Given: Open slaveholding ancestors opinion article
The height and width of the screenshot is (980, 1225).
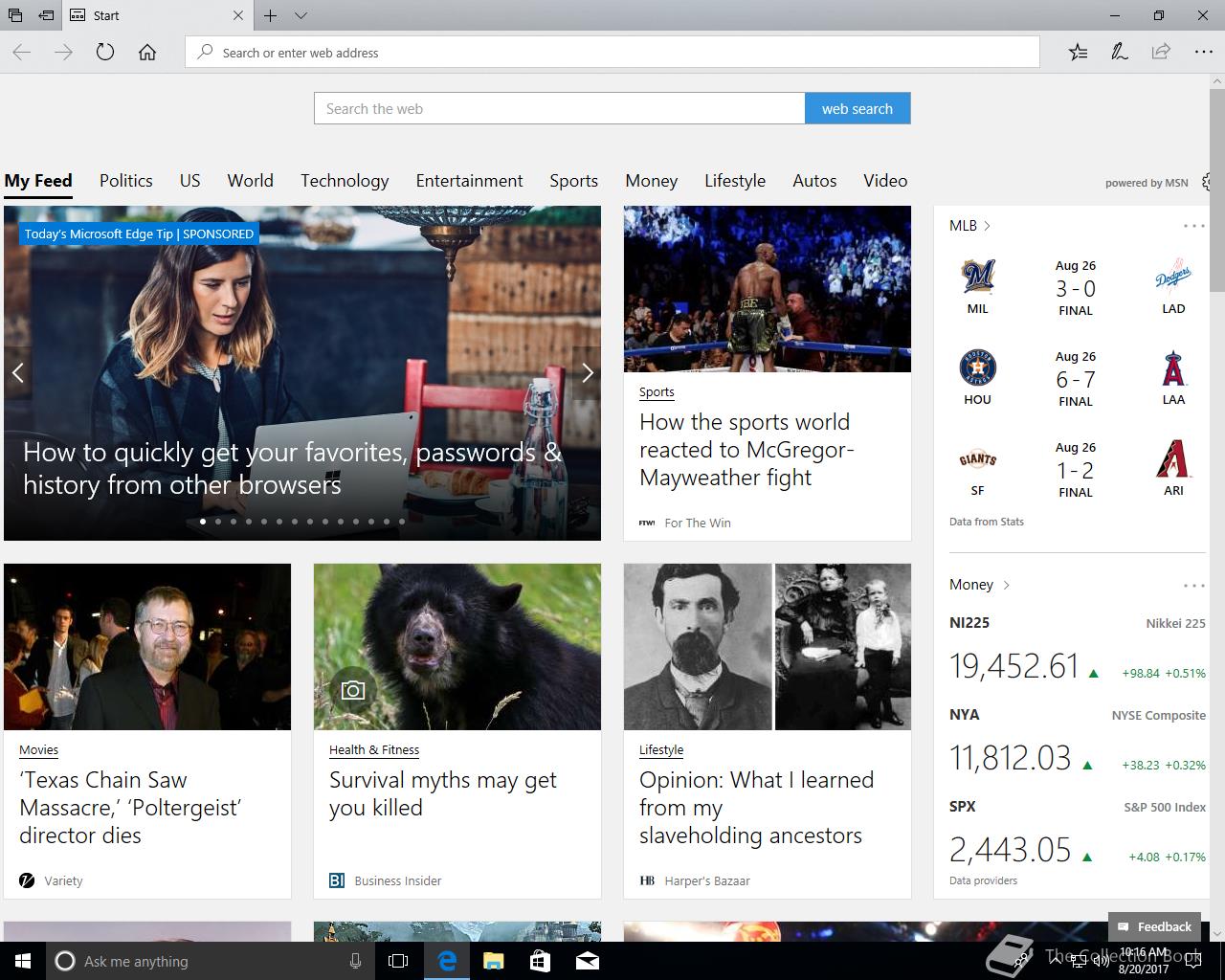Looking at the screenshot, I should [x=756, y=808].
